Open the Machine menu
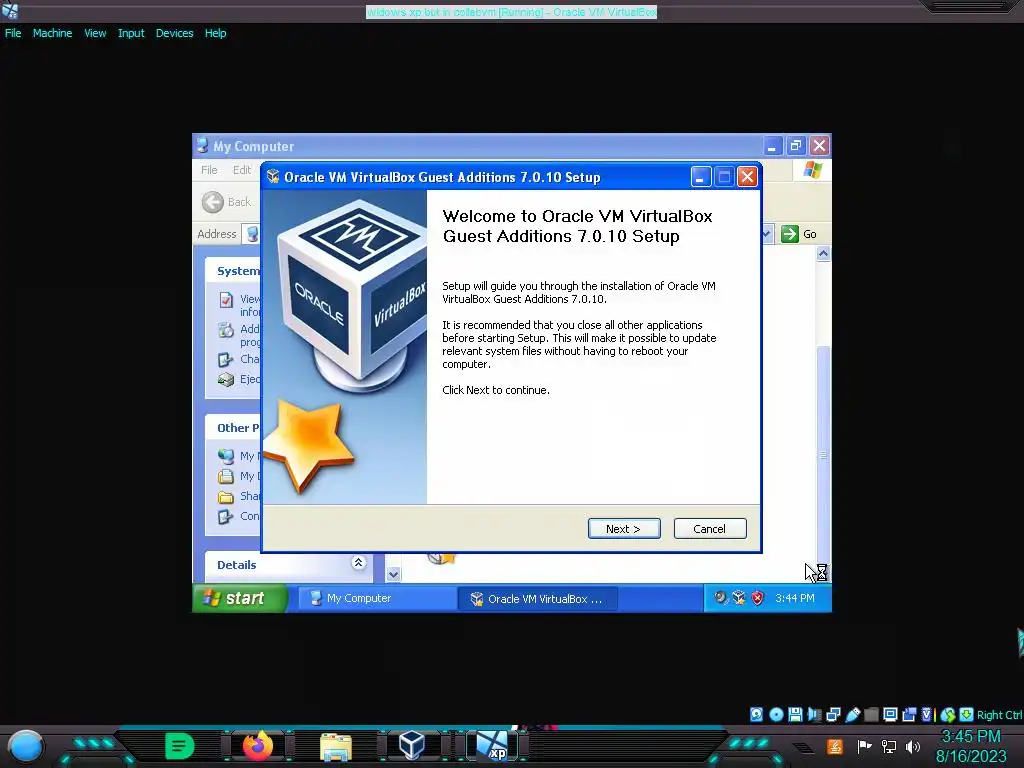 tap(52, 33)
